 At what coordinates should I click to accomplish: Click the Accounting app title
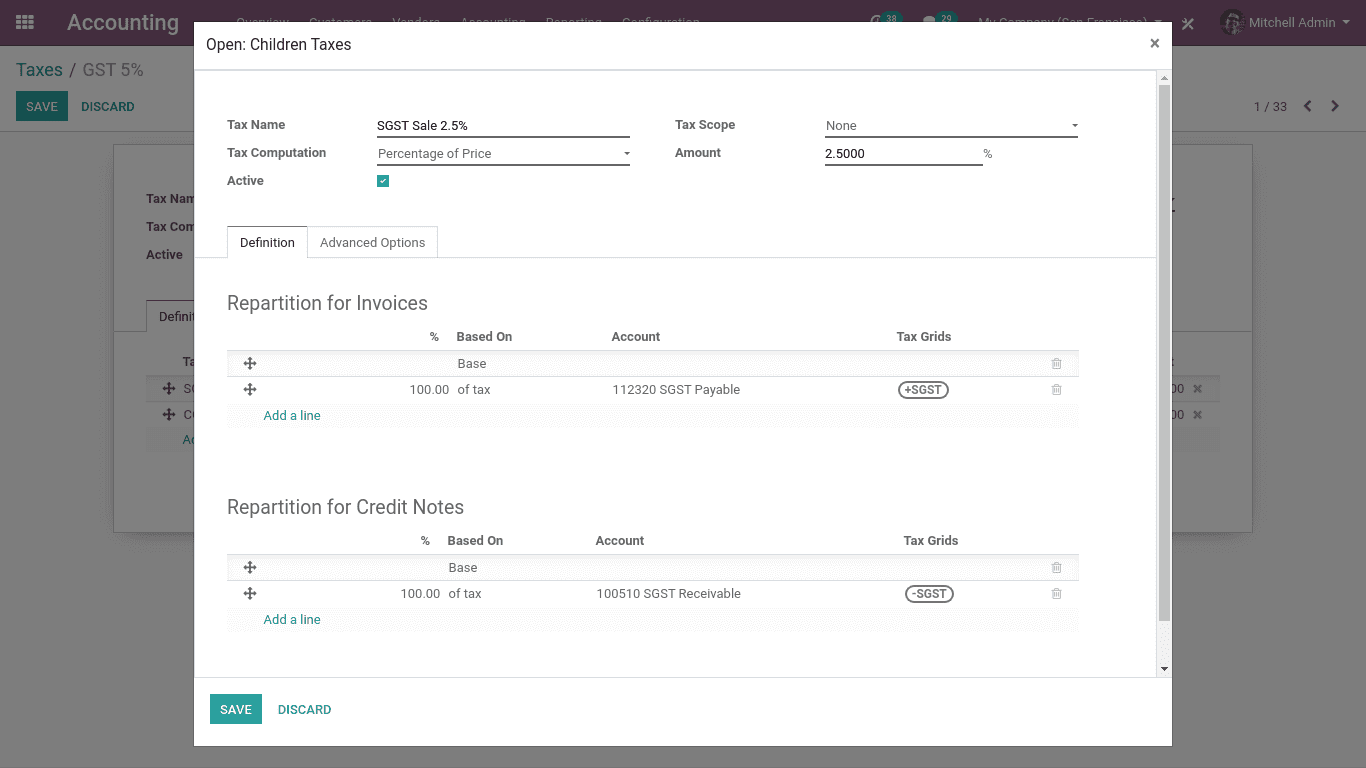(123, 22)
